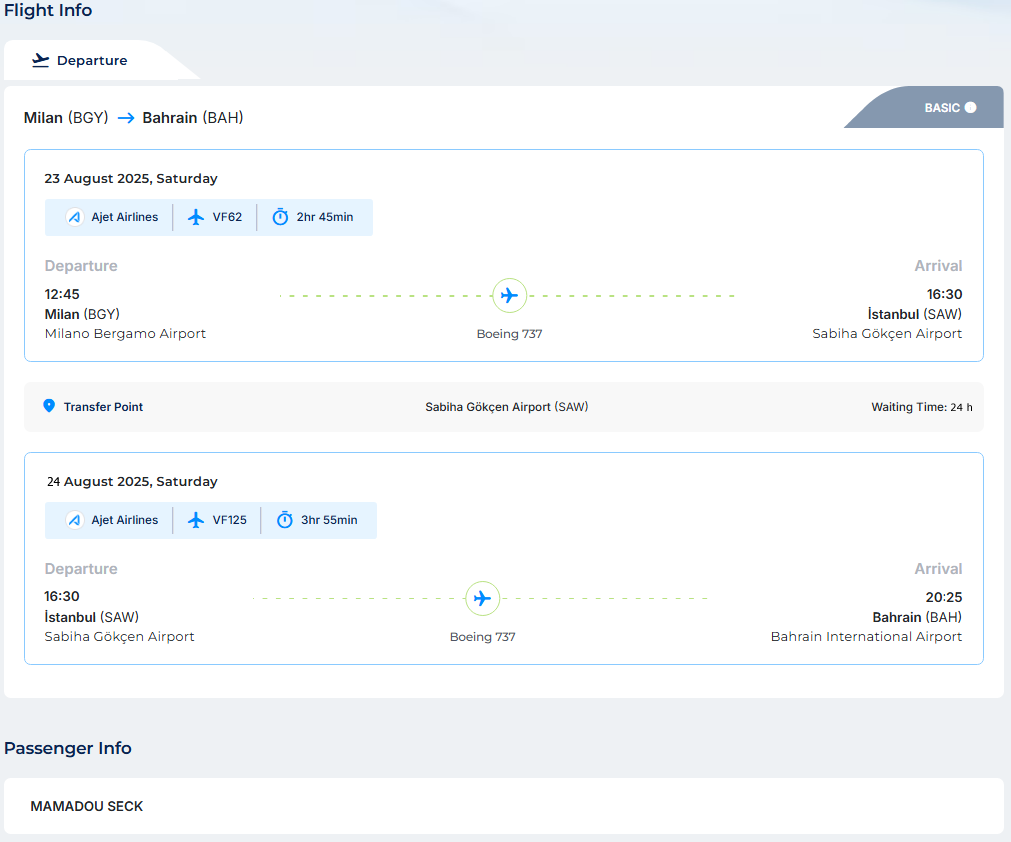Click the airplane icon beside VF62

pos(196,217)
